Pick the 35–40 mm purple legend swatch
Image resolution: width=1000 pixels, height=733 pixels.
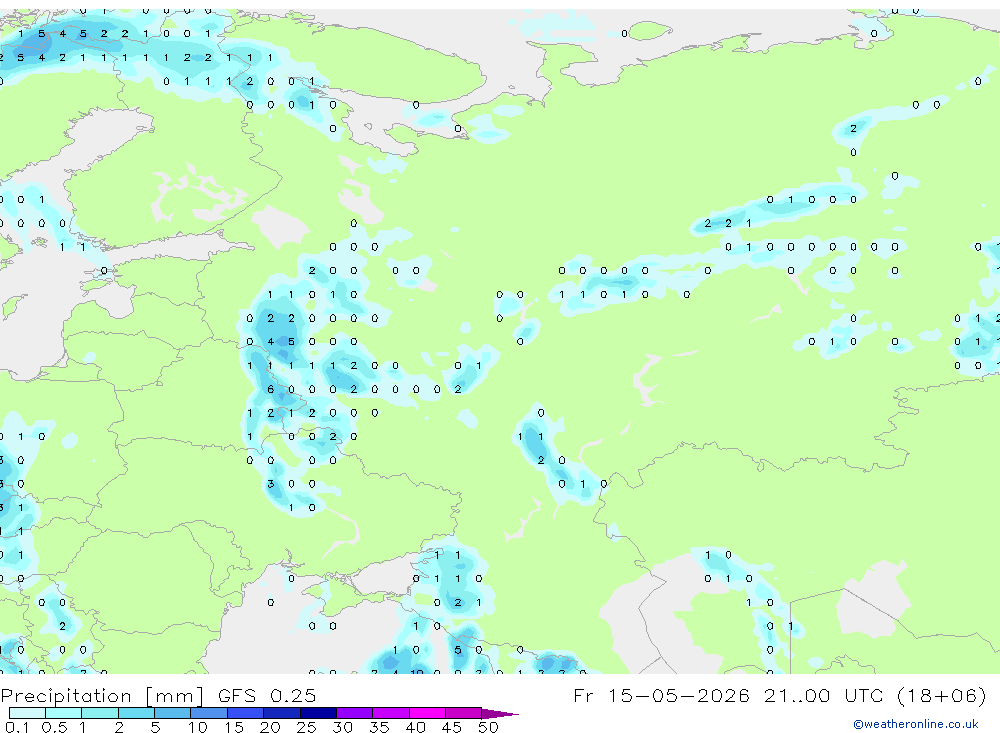pos(391,713)
